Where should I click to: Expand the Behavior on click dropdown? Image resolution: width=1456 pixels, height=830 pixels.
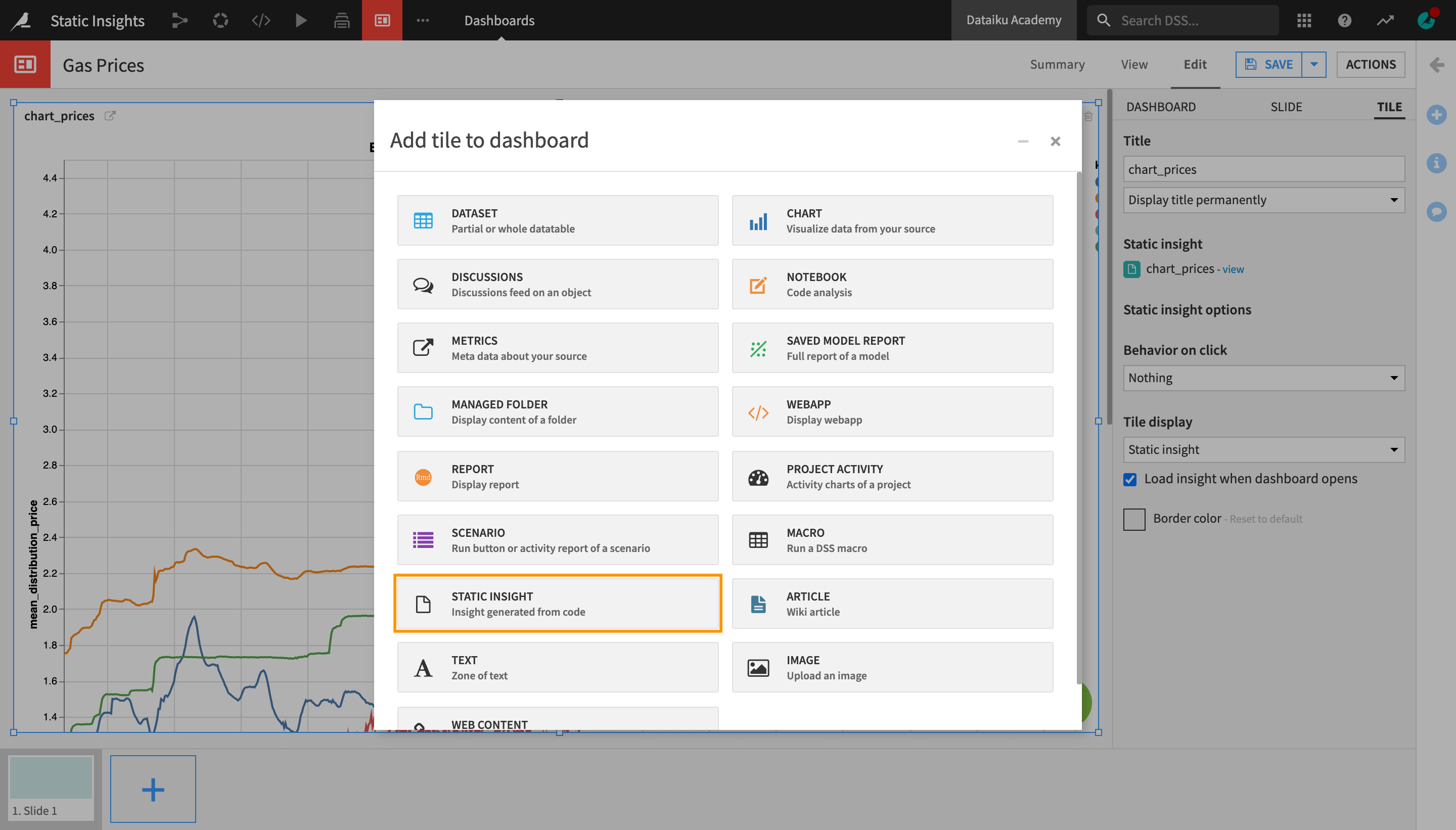pyautogui.click(x=1263, y=377)
